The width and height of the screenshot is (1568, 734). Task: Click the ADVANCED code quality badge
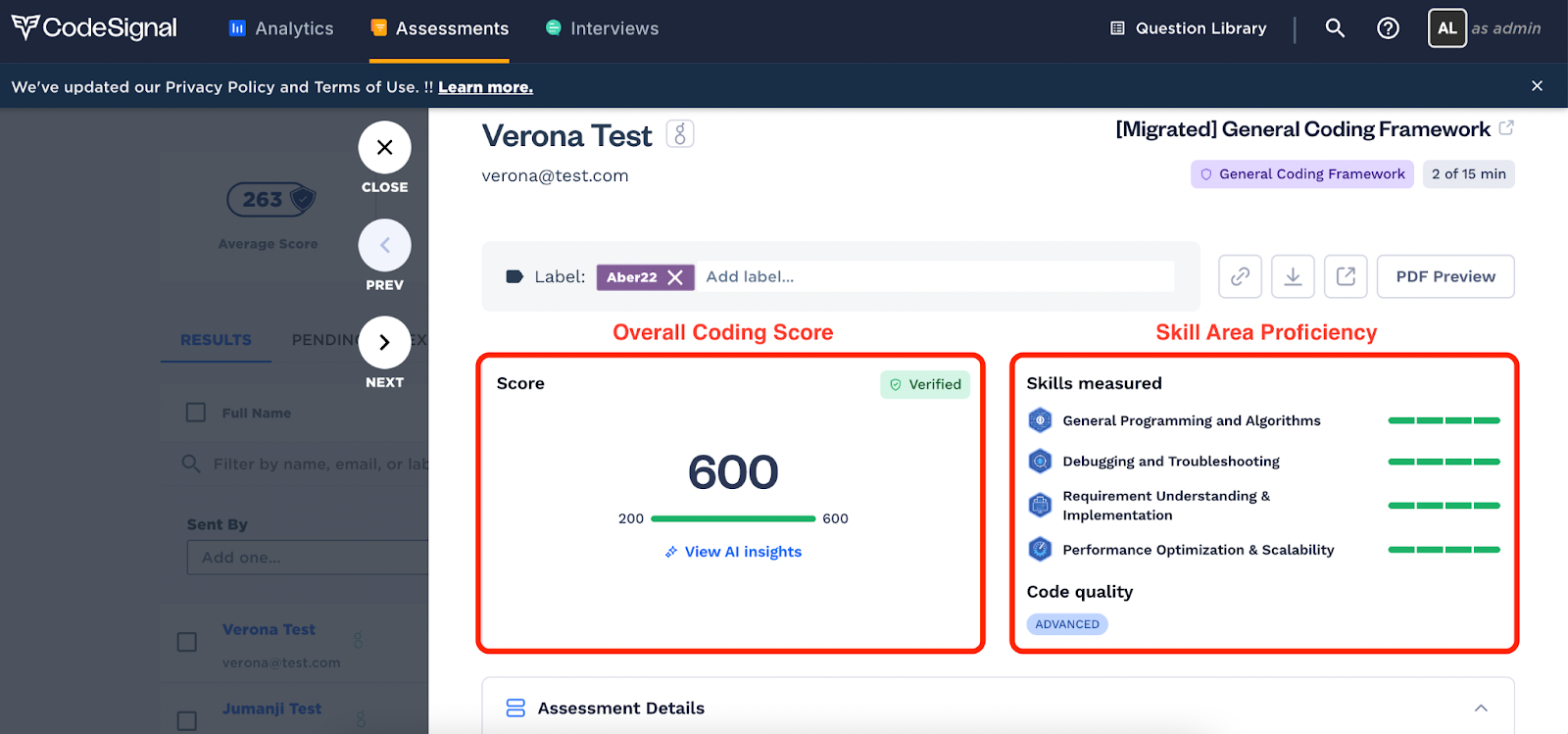click(1067, 624)
